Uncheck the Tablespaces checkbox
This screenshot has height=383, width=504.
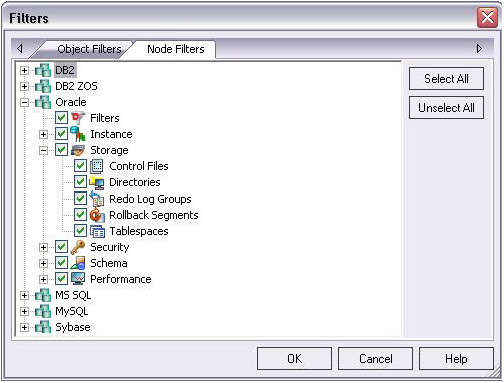80,231
